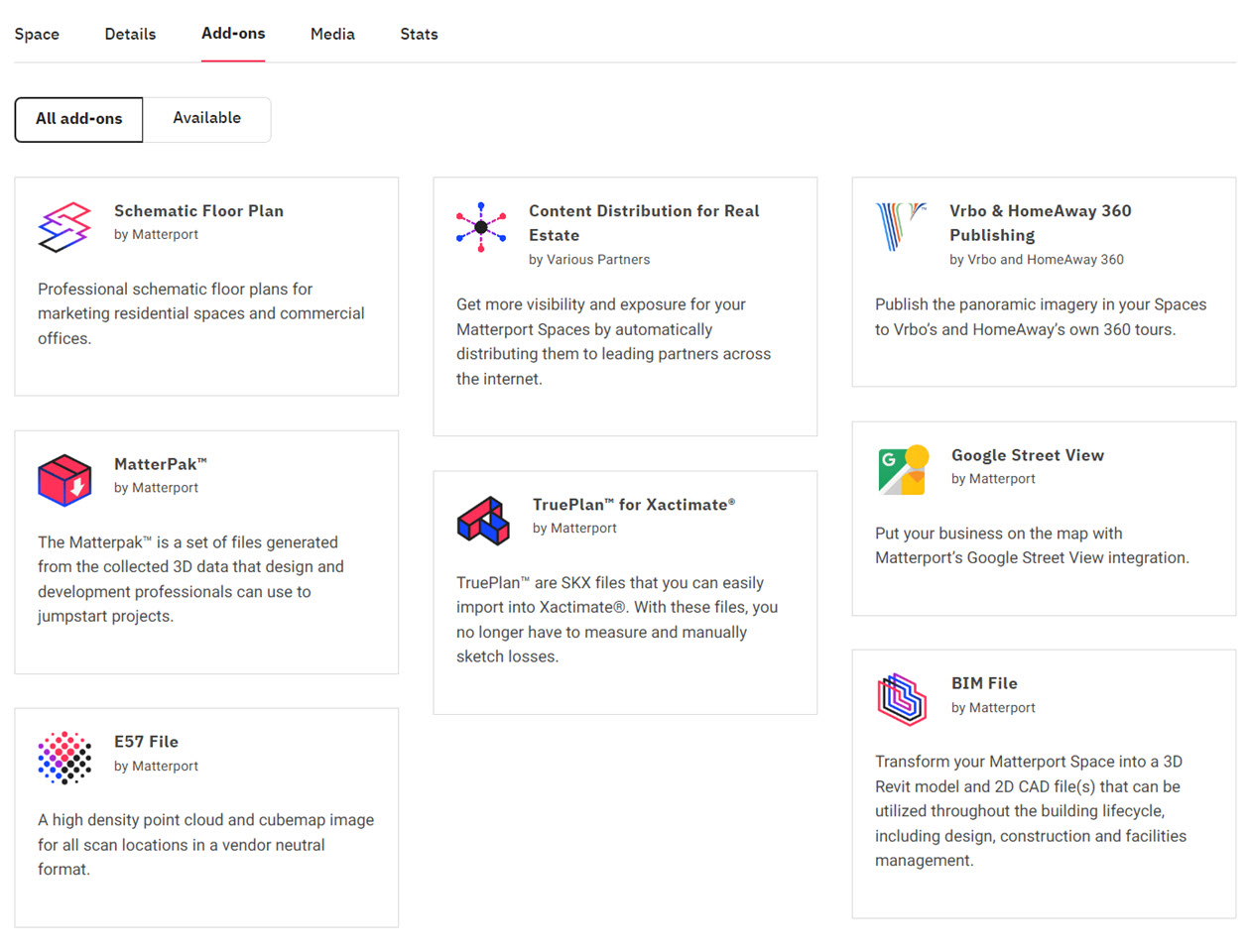Image resolution: width=1250 pixels, height=952 pixels.
Task: Click the Vrbo & HomeAway 360 logo icon
Action: pos(901,227)
